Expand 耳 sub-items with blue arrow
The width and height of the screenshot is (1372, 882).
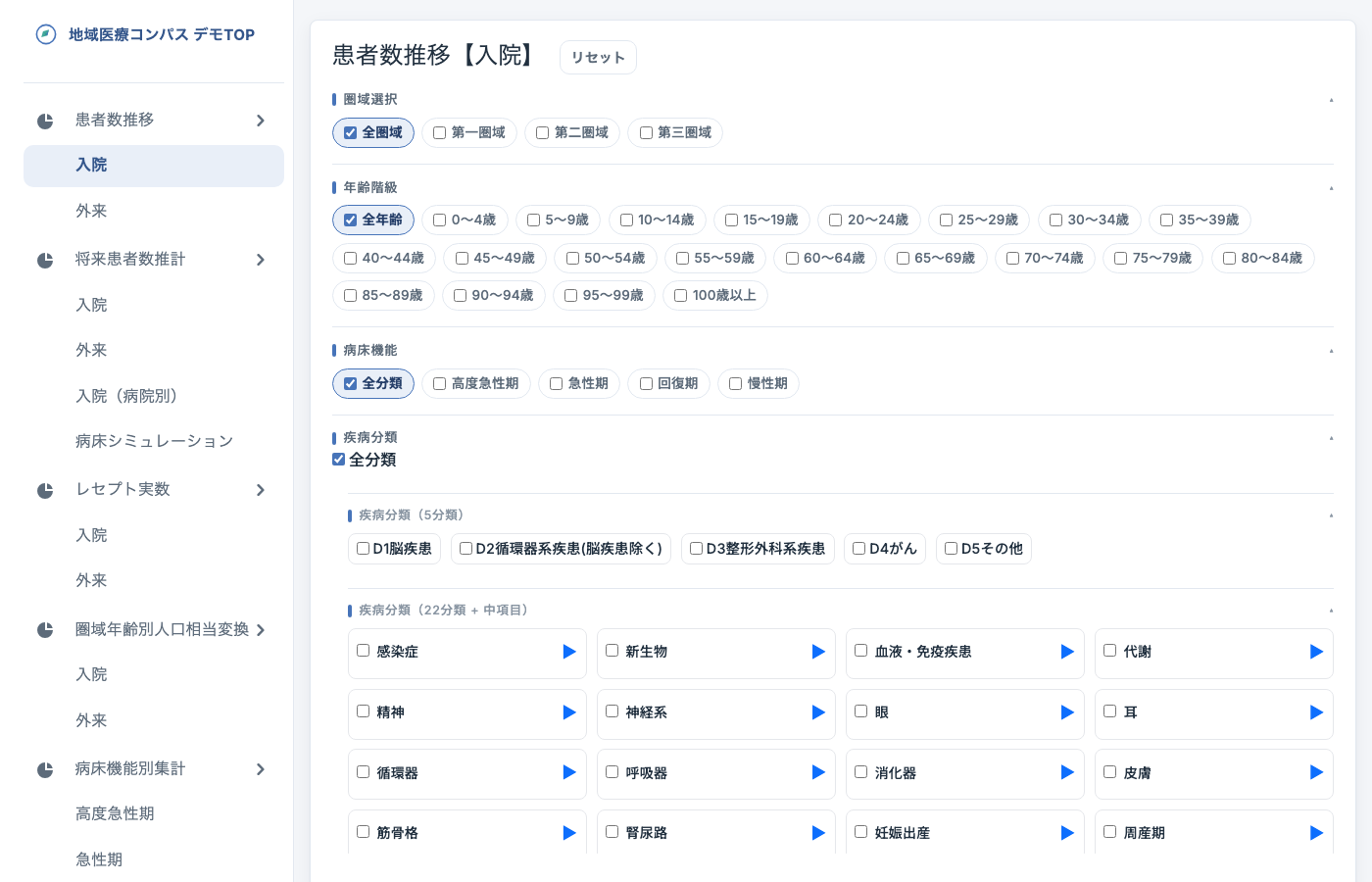point(1316,712)
